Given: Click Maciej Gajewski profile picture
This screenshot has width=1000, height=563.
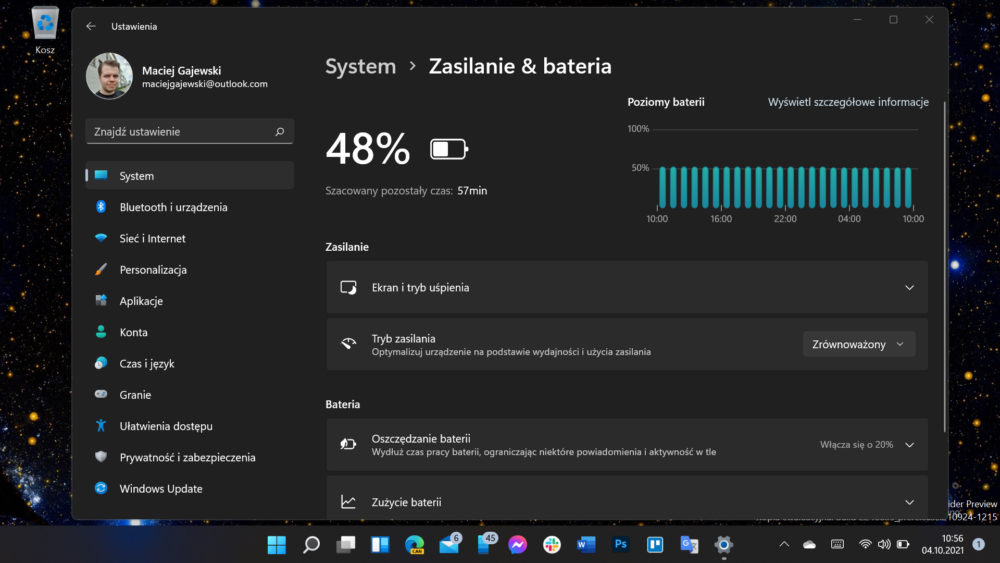Looking at the screenshot, I should click(109, 76).
